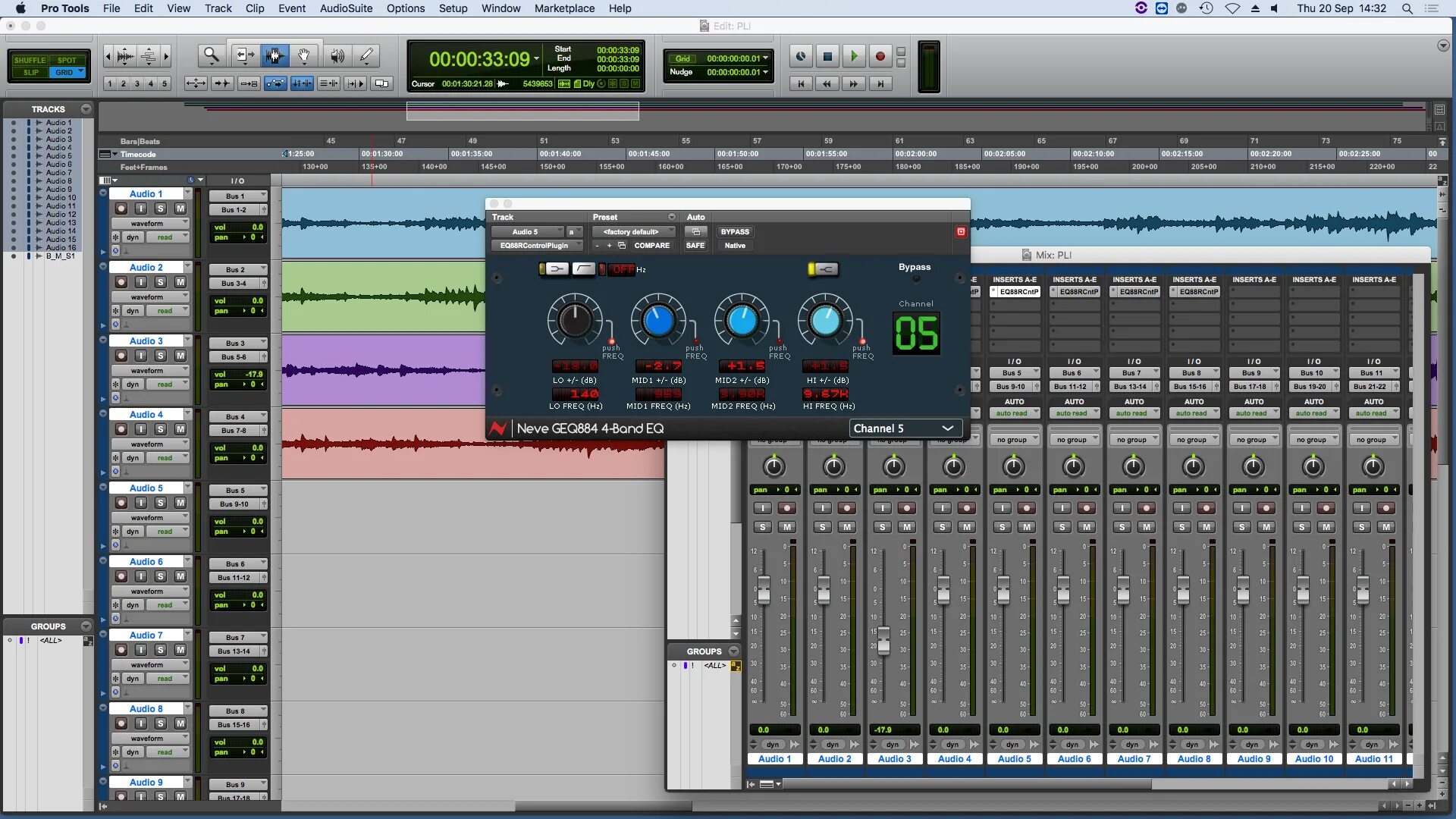The width and height of the screenshot is (1456, 819).
Task: Select the Selector tool with waveform icon
Action: coord(275,55)
